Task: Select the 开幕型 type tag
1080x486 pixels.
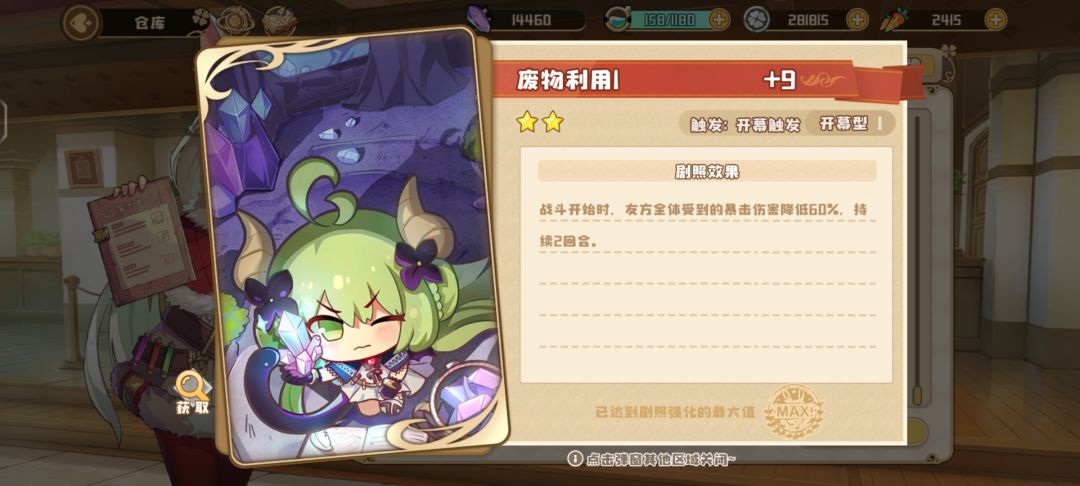Action: pos(850,124)
